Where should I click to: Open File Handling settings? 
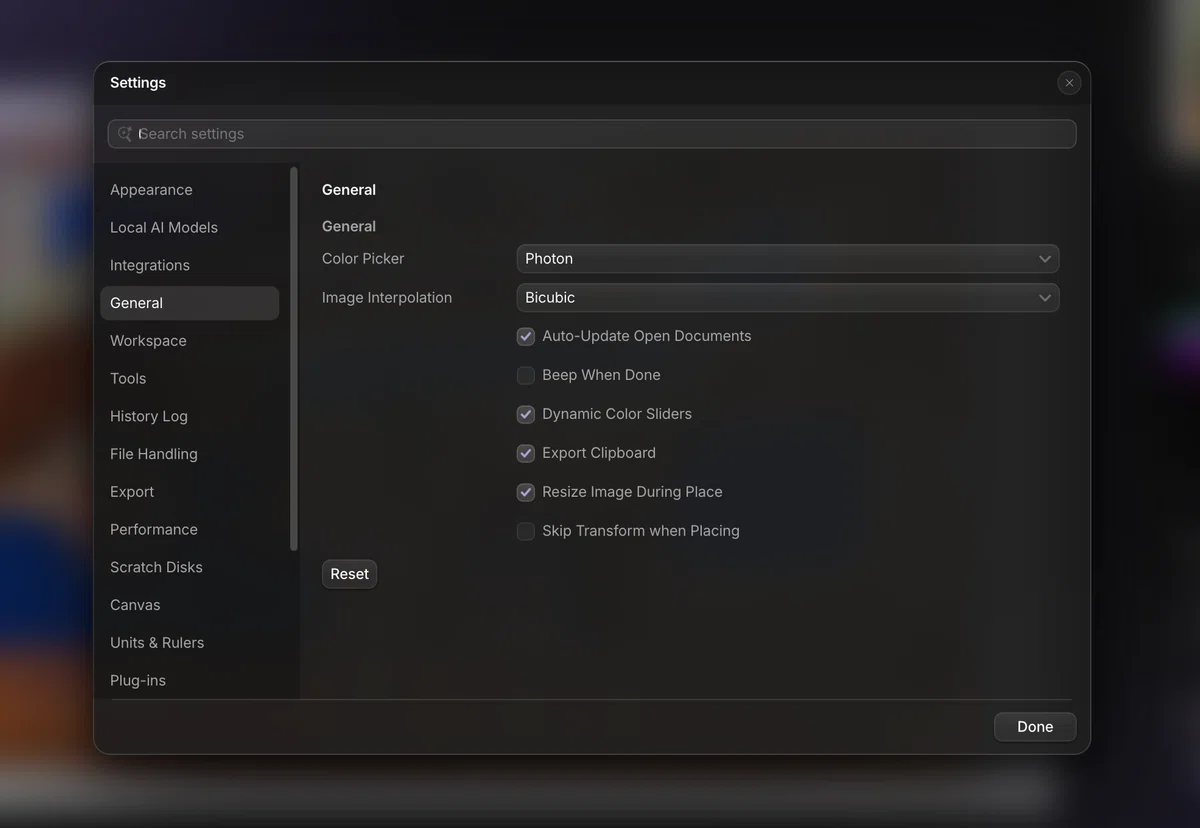click(189, 454)
